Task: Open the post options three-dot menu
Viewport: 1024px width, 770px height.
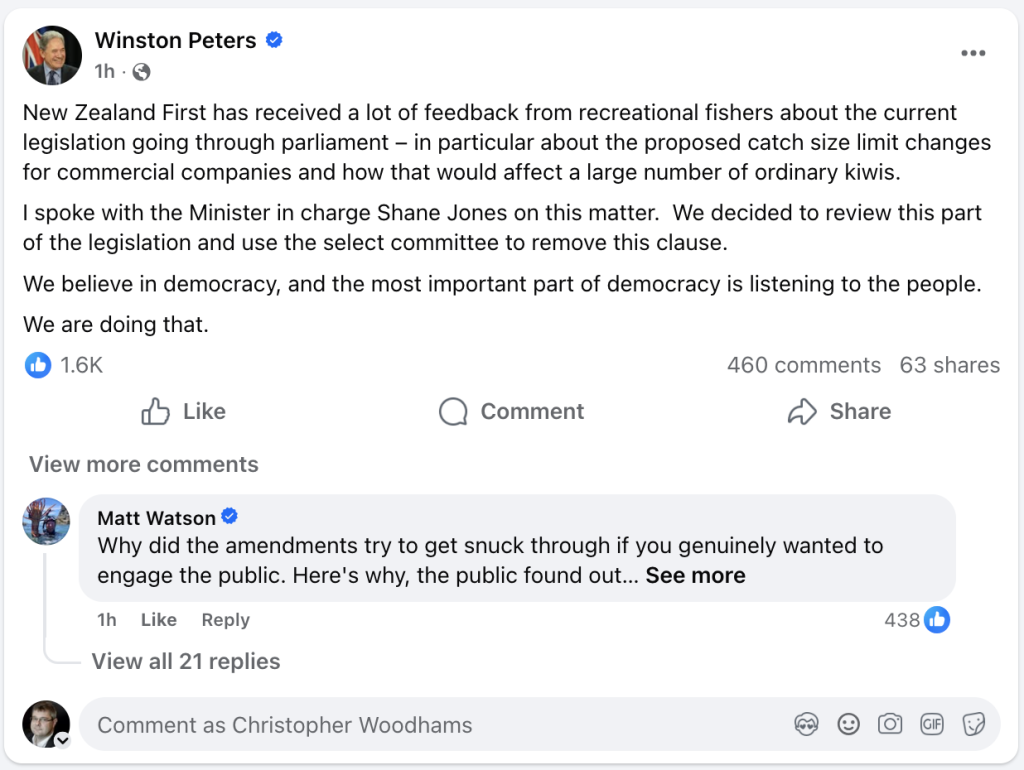Action: pos(973,53)
